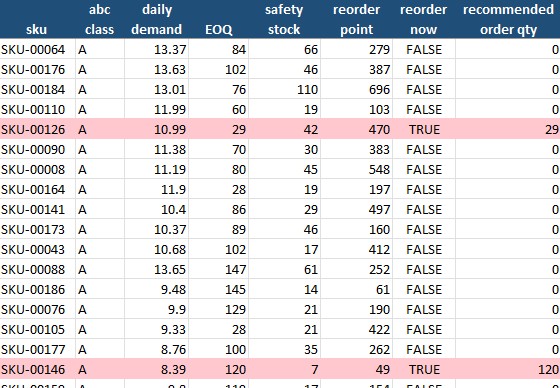
Task: Select EOQ value 100
Action: click(x=219, y=349)
